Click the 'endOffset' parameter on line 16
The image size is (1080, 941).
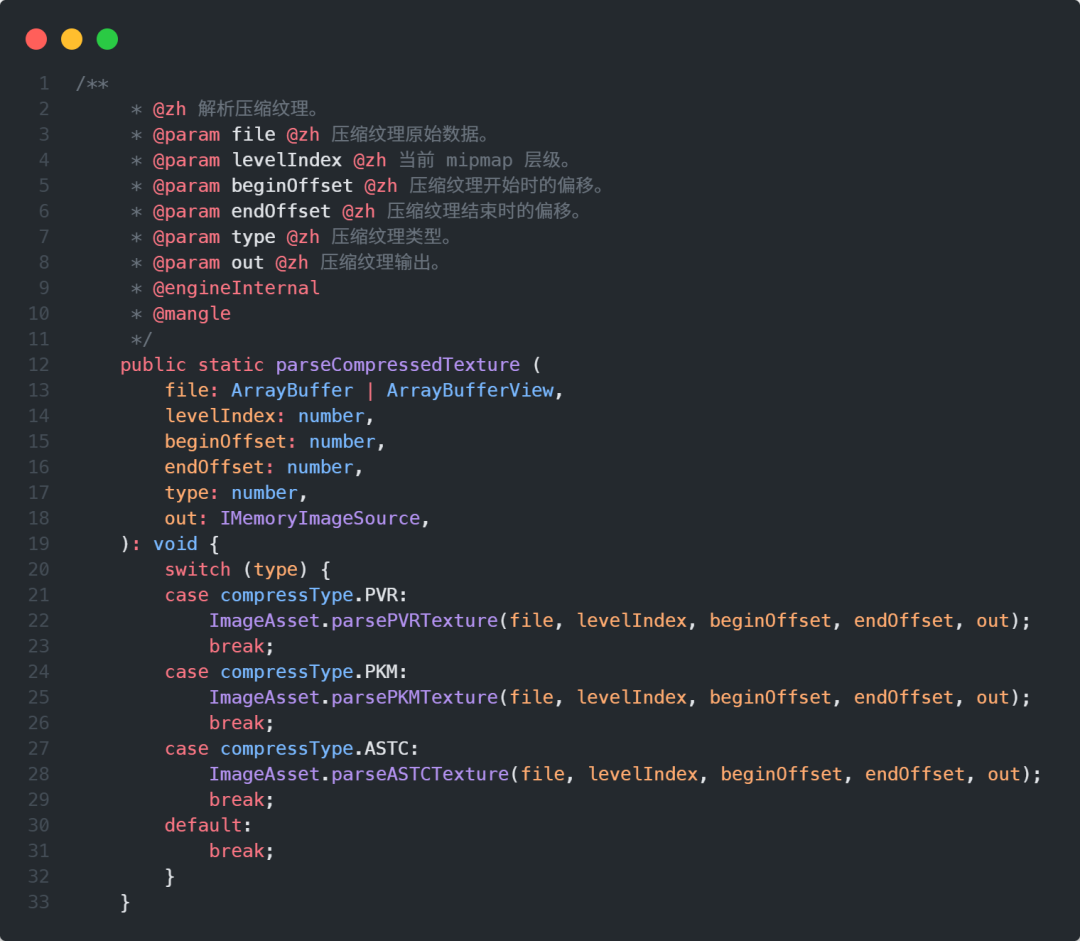(214, 467)
